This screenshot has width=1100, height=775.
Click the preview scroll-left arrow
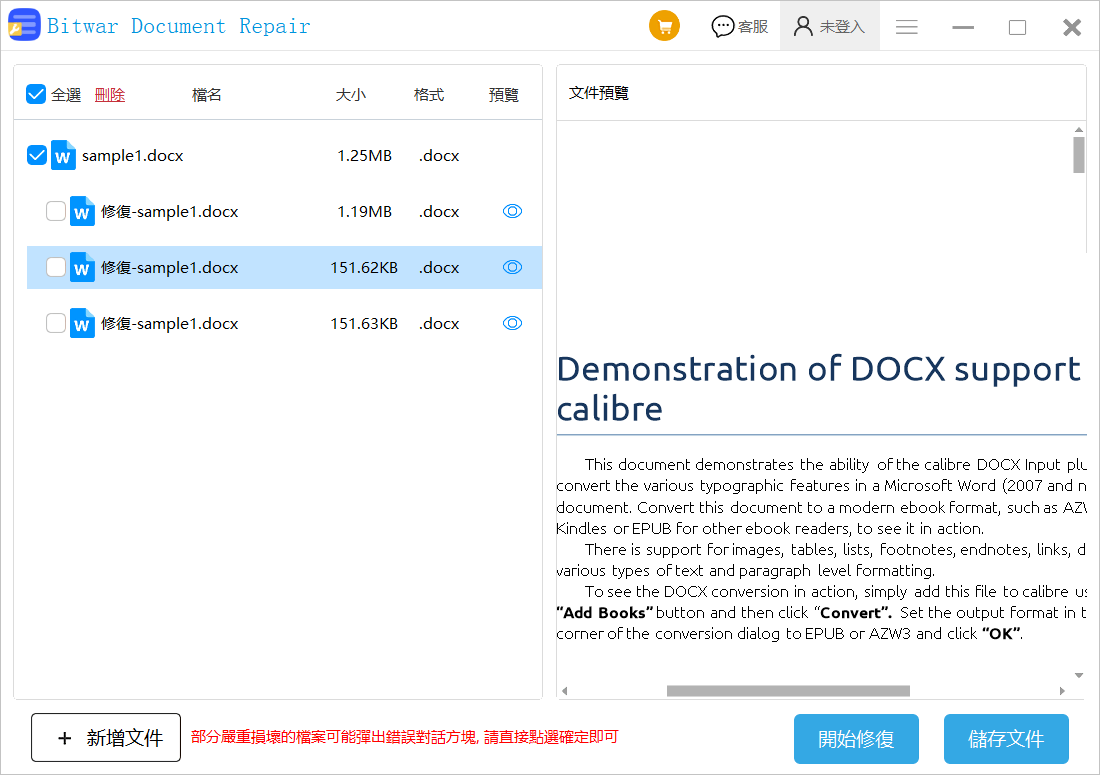click(x=565, y=691)
